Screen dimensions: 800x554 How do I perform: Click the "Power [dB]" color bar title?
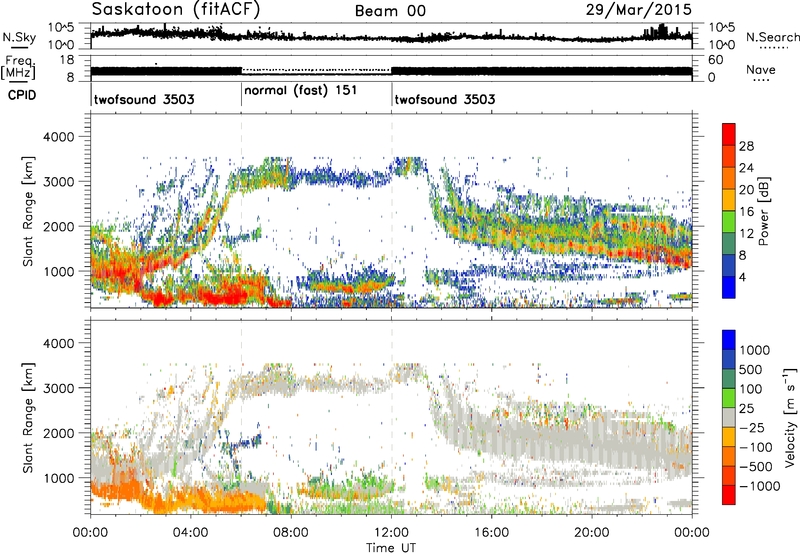763,211
